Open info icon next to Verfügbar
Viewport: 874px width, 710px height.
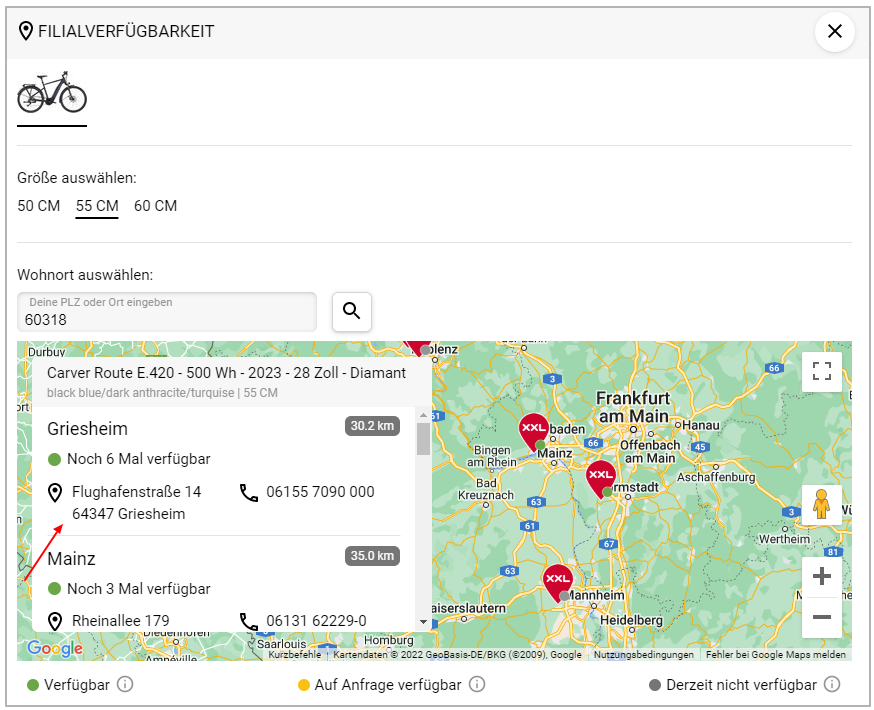click(x=125, y=684)
